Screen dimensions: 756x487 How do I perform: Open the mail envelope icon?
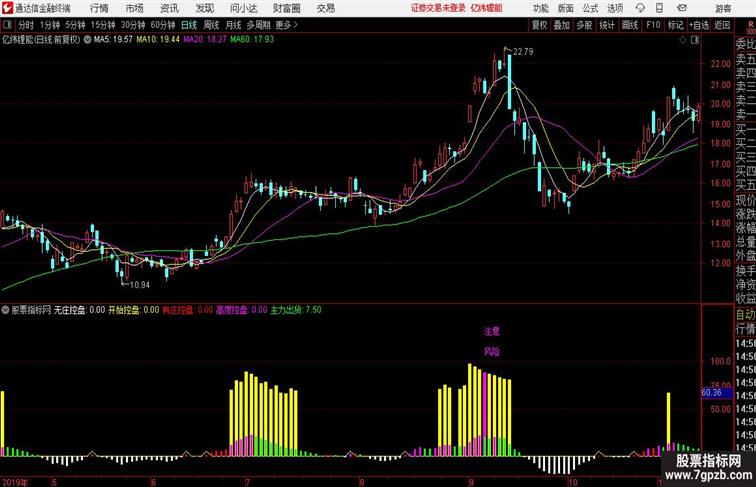pyautogui.click(x=682, y=8)
